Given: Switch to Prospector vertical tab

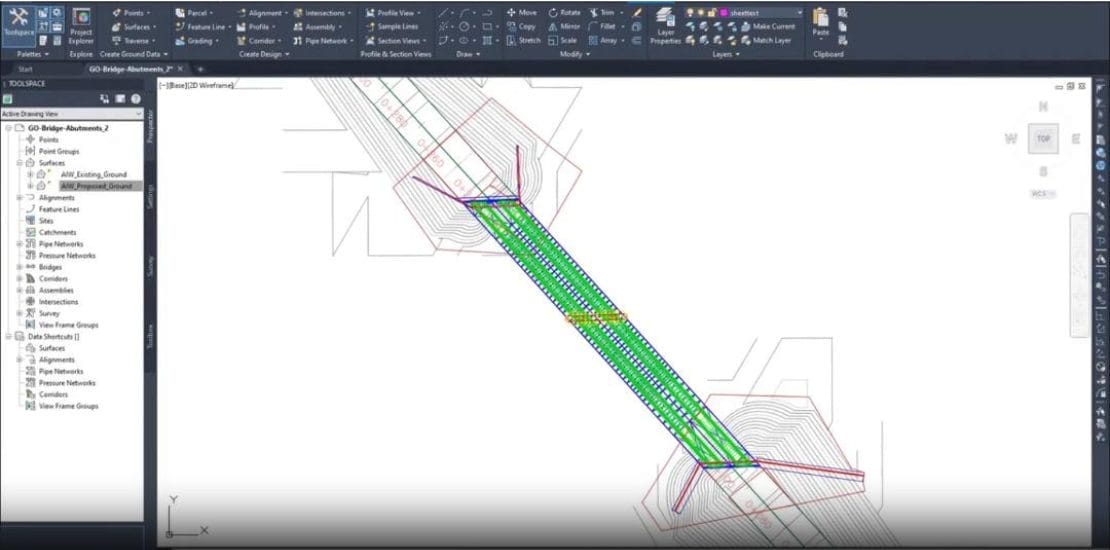Looking at the screenshot, I should (x=150, y=126).
